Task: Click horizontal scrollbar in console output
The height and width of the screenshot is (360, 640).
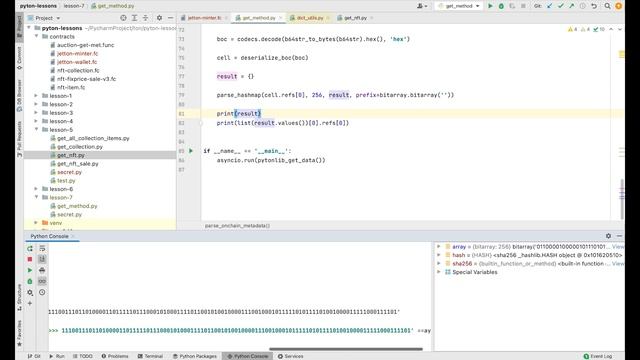Action: tap(346, 349)
